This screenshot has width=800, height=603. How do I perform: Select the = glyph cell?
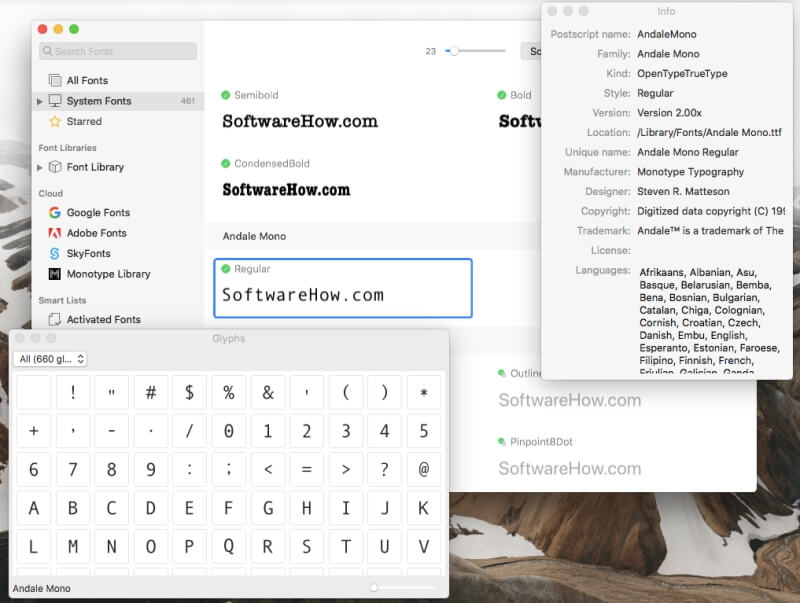(x=307, y=469)
